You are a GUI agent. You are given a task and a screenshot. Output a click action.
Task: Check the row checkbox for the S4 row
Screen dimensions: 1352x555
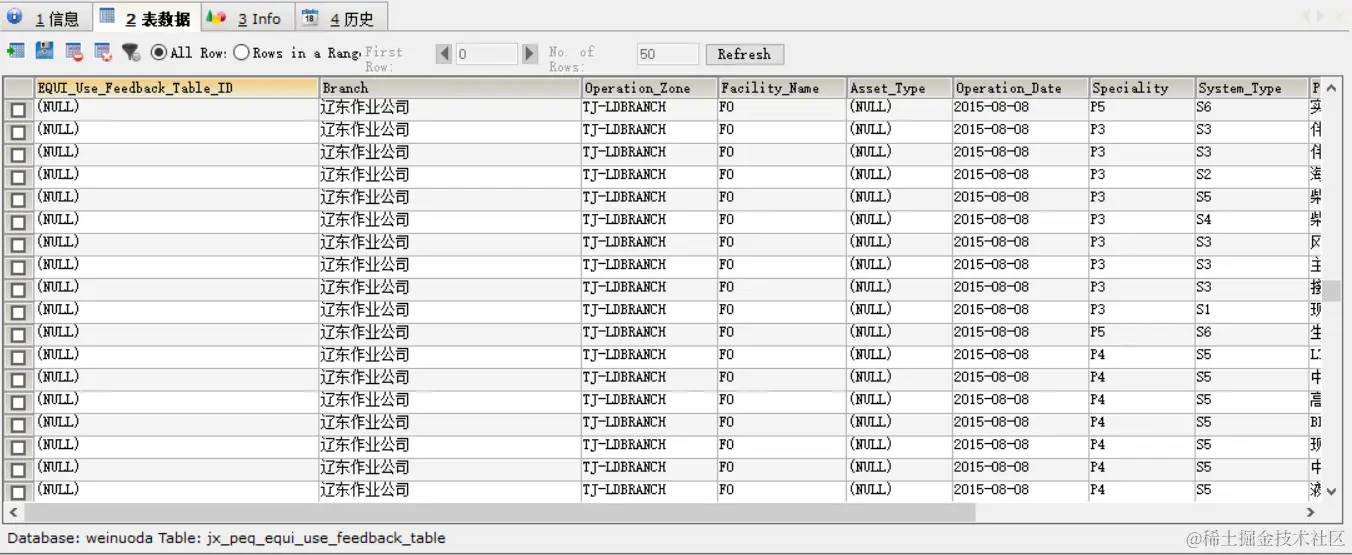18,222
